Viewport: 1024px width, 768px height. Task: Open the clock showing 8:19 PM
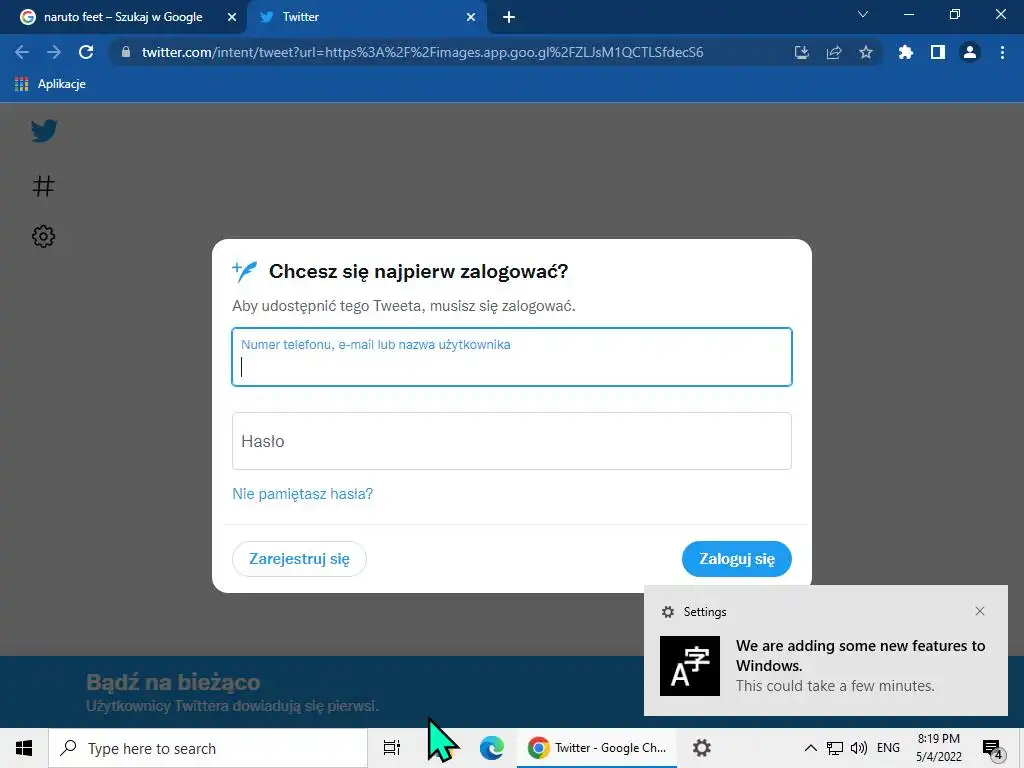pos(938,748)
